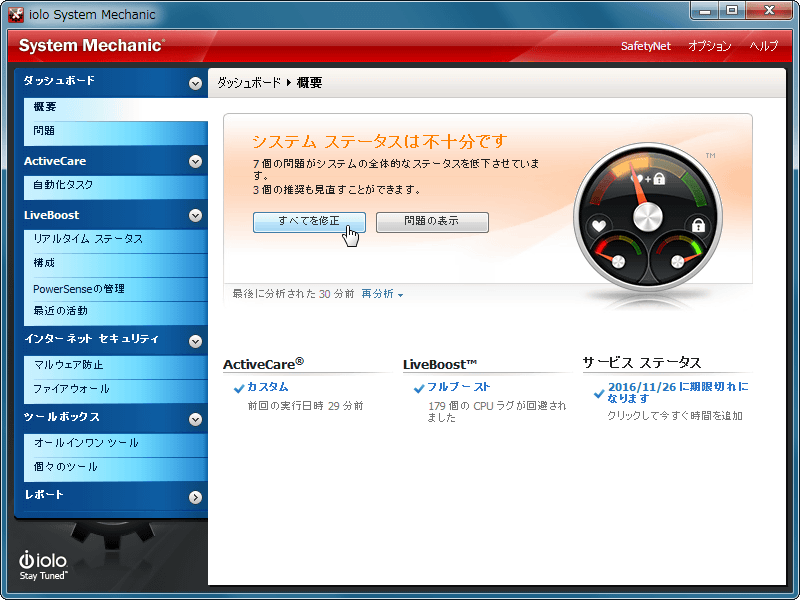Click the 2016/11/26 expiration link

678,393
